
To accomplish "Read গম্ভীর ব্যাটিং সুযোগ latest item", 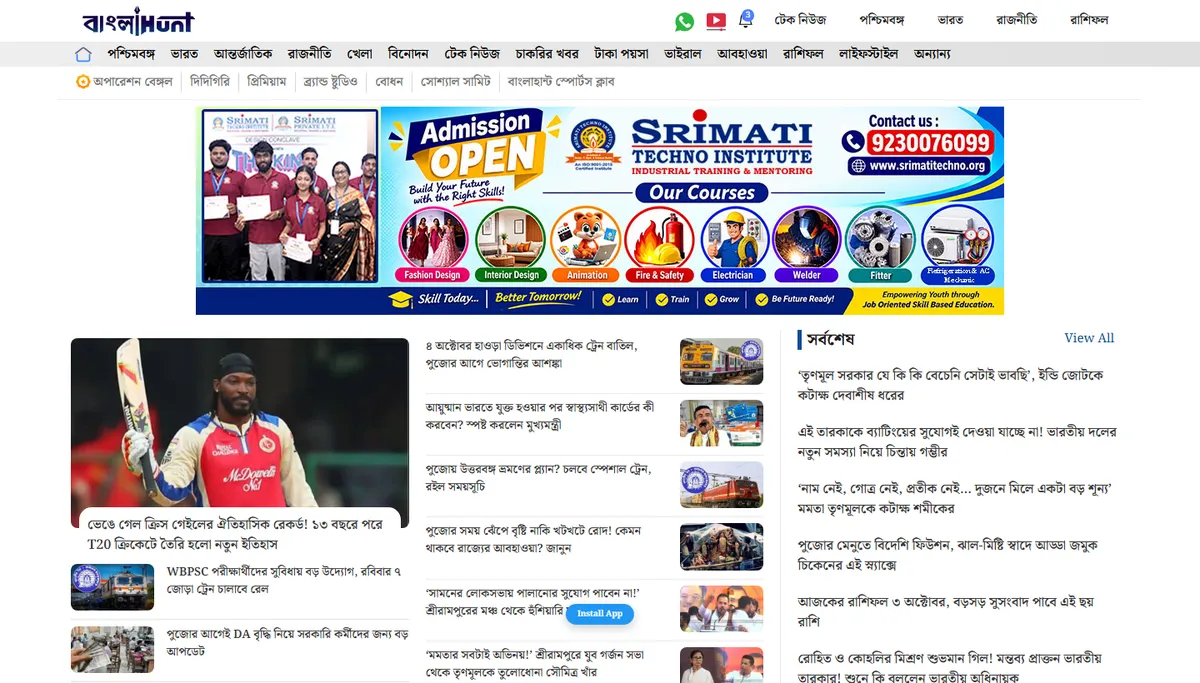I will click(x=957, y=441).
